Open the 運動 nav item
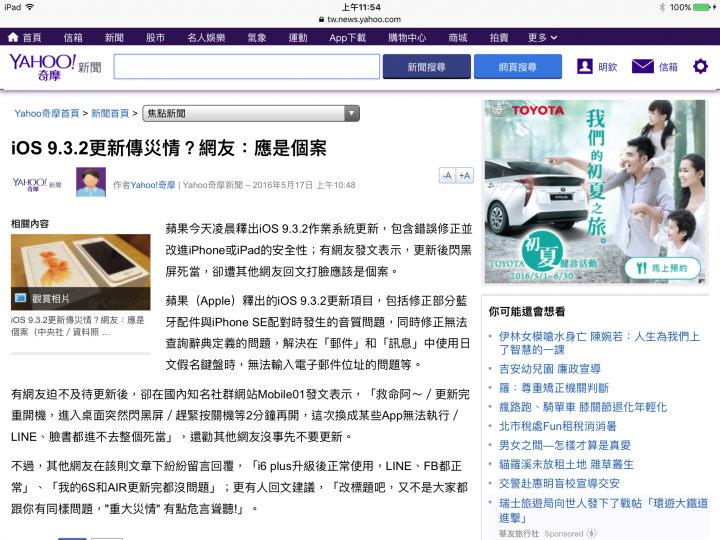The width and height of the screenshot is (720, 540). (298, 38)
